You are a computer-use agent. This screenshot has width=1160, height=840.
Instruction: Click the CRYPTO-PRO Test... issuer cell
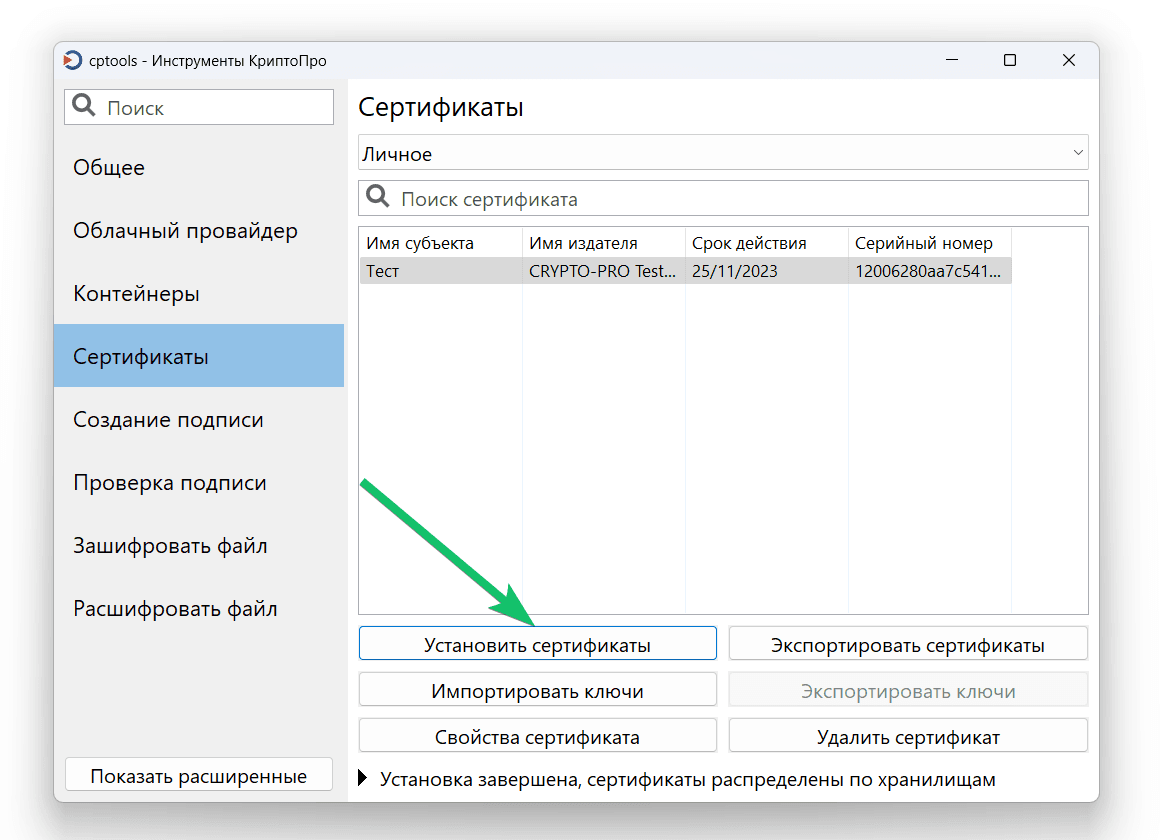[604, 271]
